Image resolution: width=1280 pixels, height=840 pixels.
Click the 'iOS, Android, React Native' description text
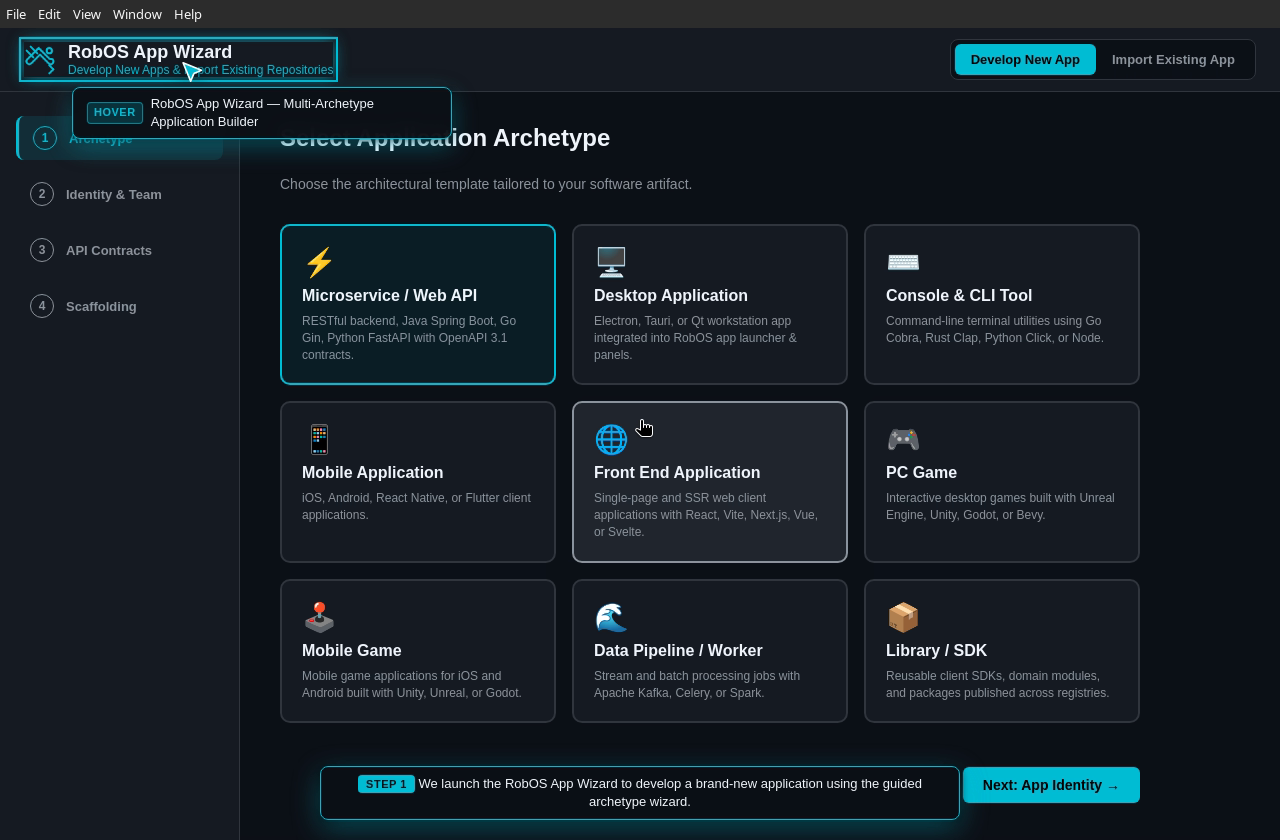(416, 506)
